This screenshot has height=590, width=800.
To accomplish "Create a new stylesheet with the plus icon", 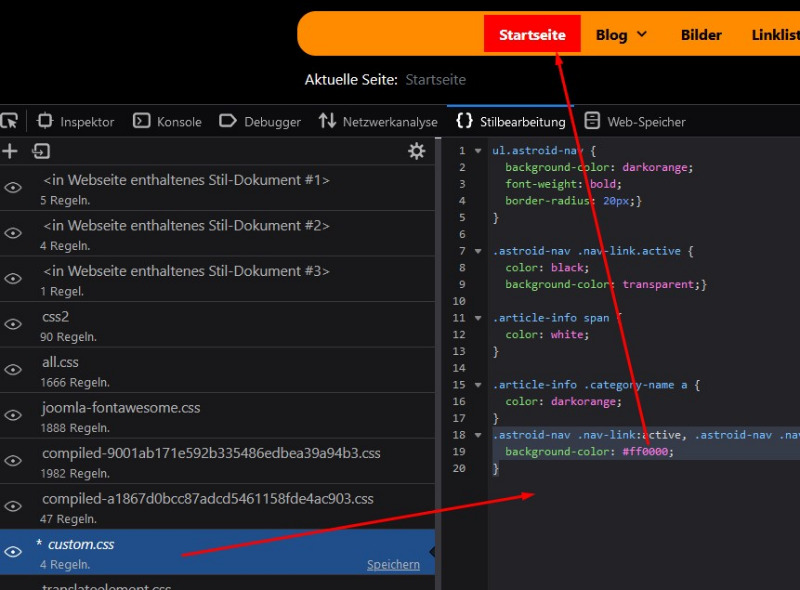I will pos(10,151).
